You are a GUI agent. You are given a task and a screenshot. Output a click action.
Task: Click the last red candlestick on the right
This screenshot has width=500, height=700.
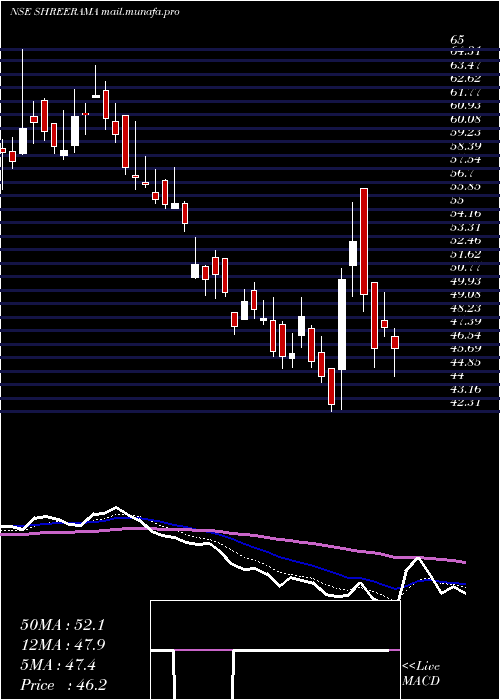395,342
